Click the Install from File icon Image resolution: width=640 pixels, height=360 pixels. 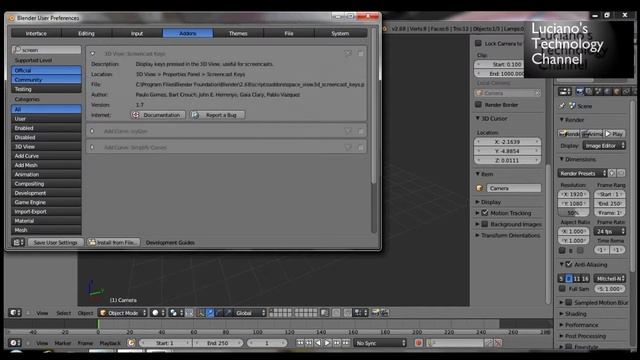[x=92, y=242]
